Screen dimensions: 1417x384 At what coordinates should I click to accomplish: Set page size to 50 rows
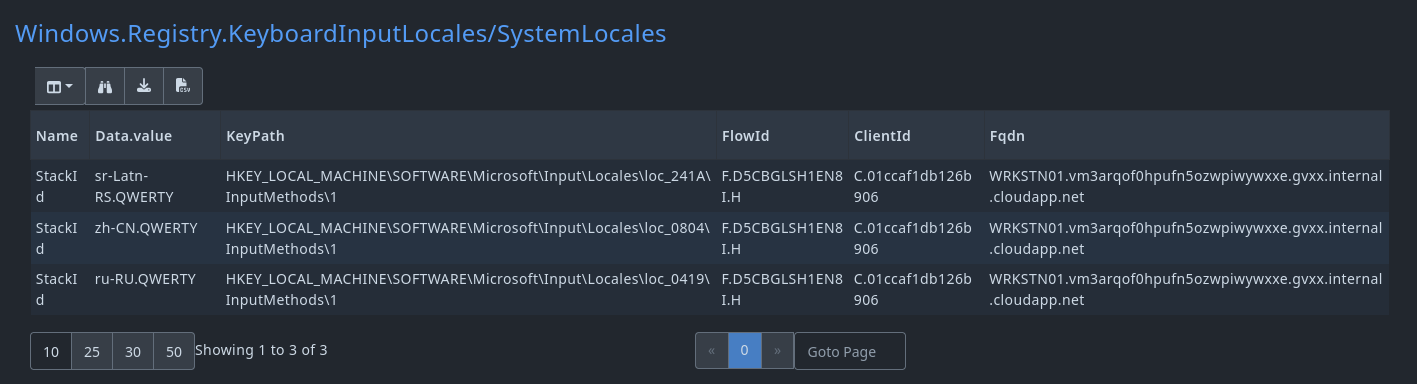tap(174, 352)
